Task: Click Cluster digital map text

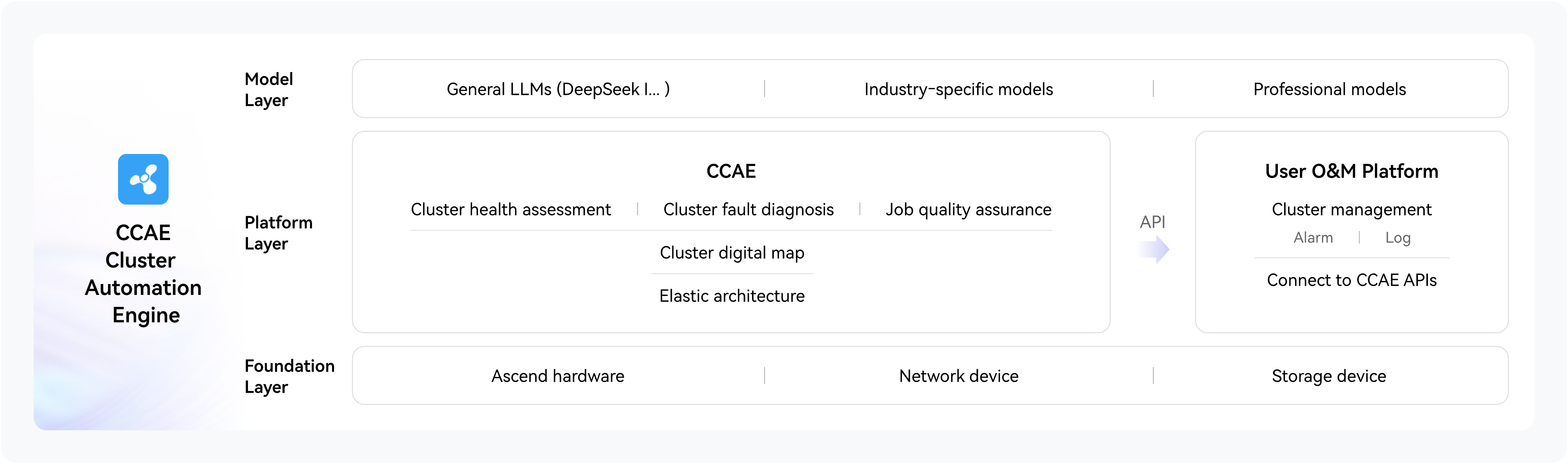Action: tap(732, 253)
